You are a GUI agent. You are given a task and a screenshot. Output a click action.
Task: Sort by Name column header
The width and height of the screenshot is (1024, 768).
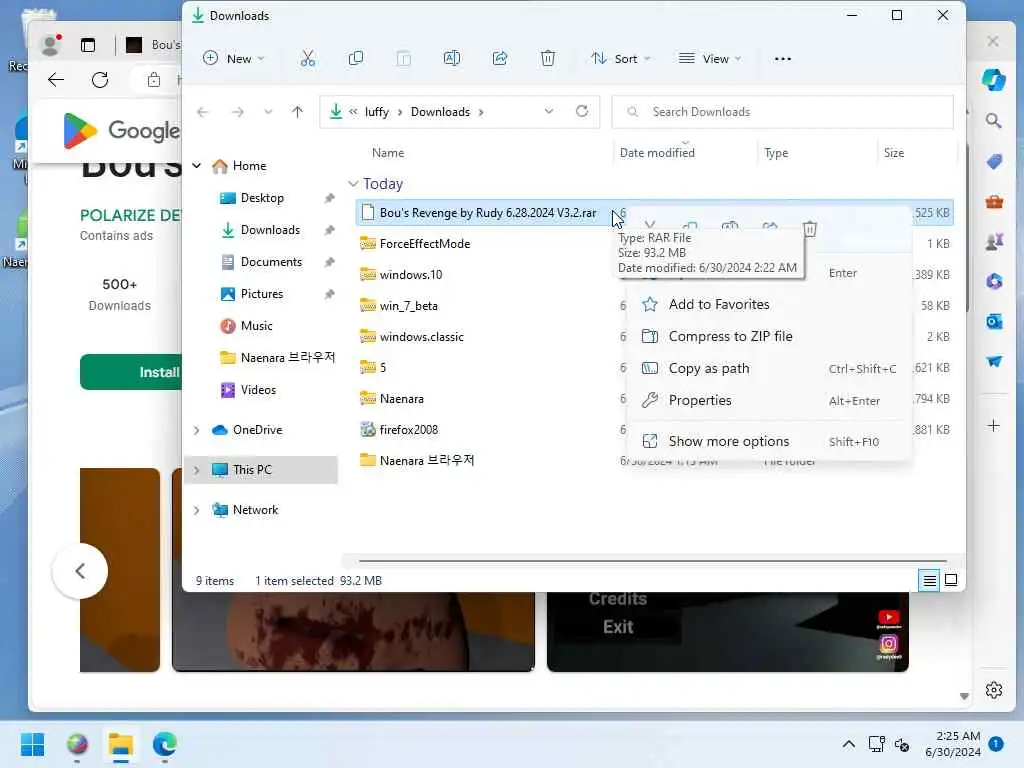coord(388,153)
